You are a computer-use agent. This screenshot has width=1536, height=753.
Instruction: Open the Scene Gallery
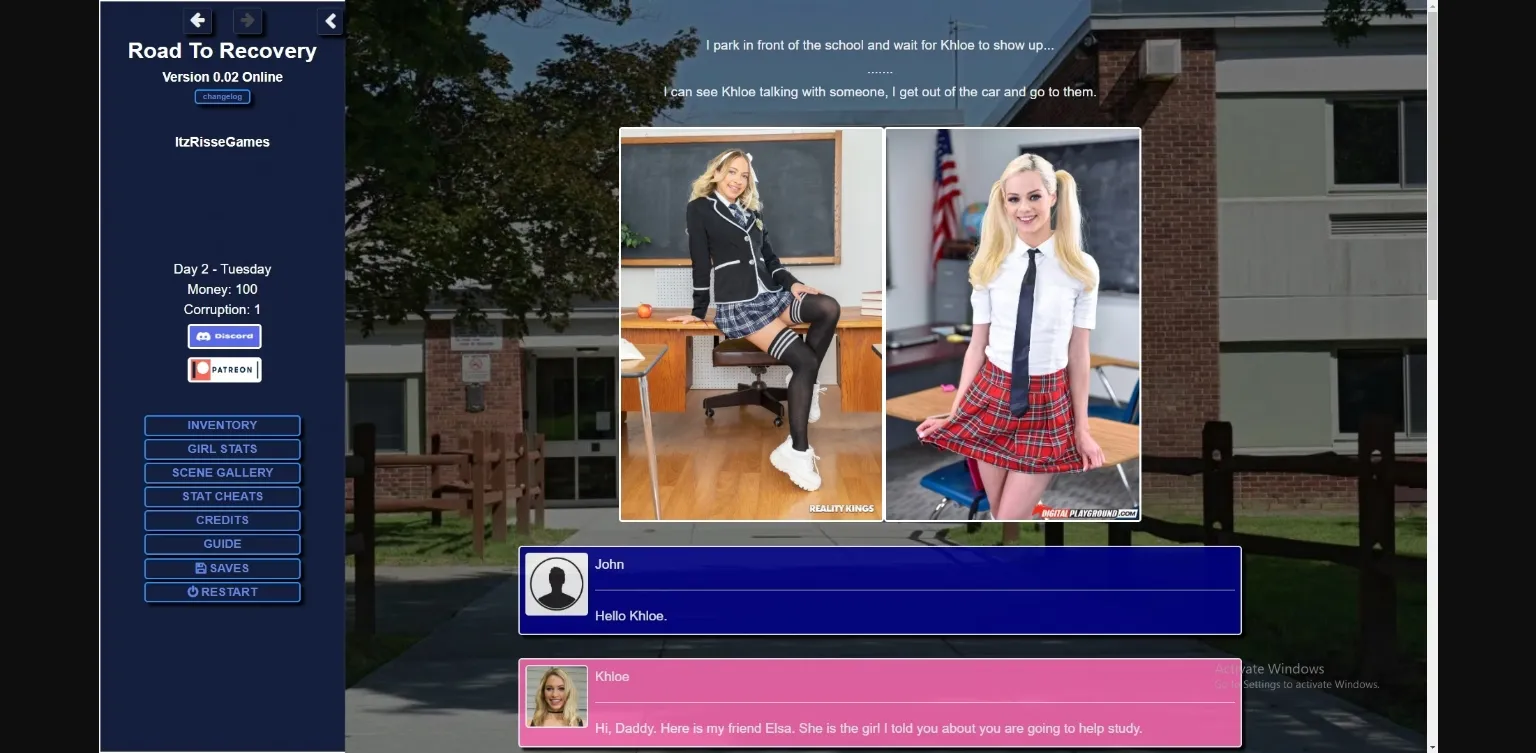pyautogui.click(x=222, y=473)
